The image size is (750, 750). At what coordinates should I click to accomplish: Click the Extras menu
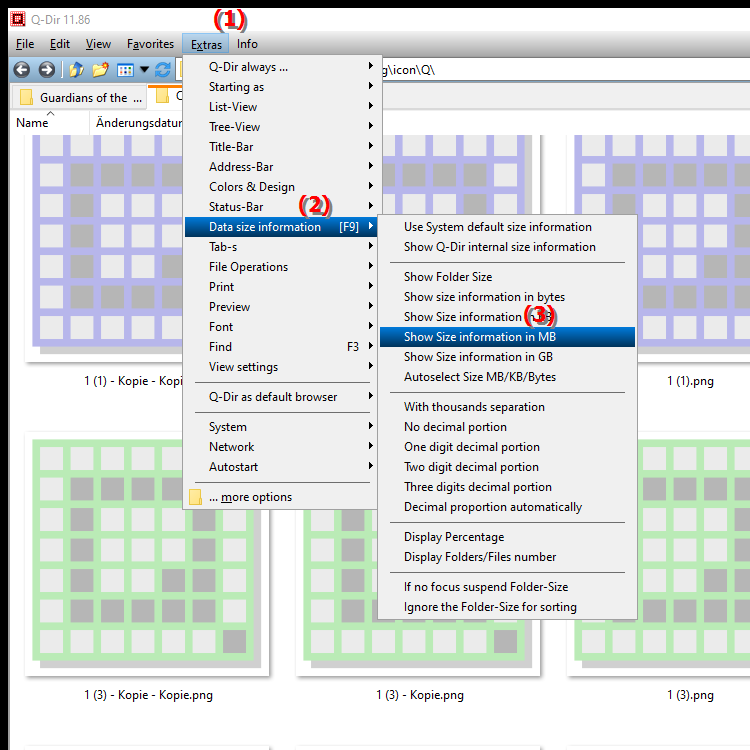coord(206,44)
